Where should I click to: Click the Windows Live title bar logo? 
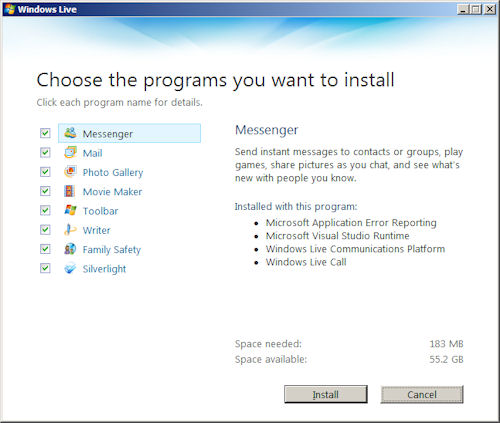point(10,9)
